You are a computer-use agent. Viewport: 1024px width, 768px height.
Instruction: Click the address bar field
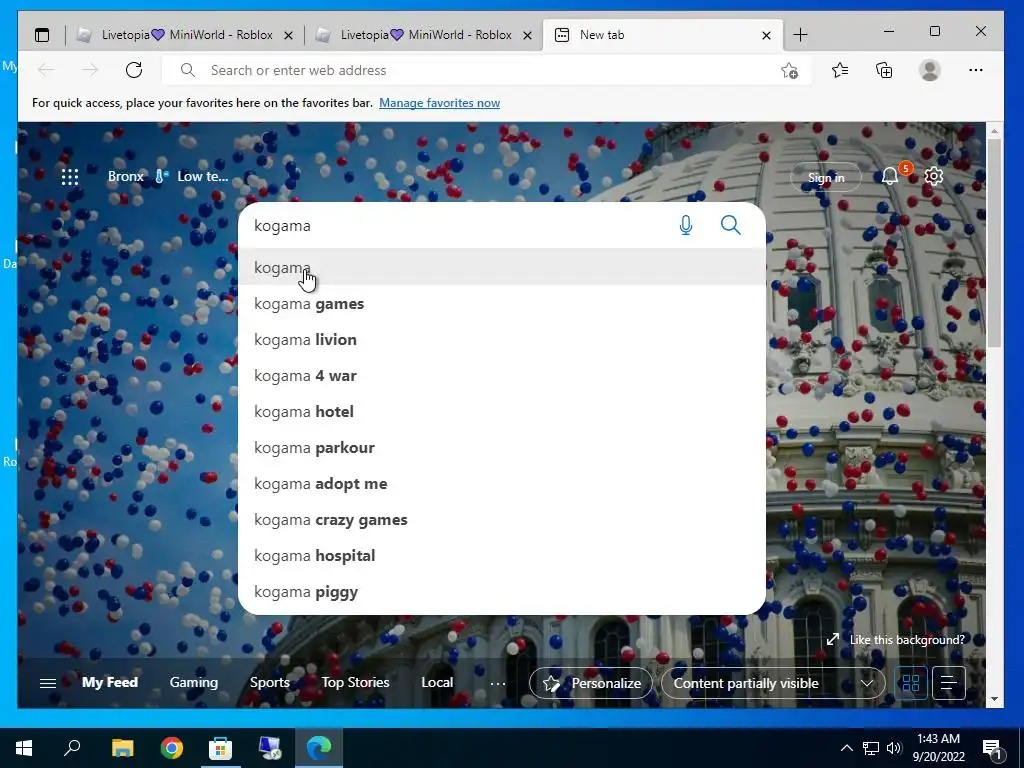click(x=487, y=70)
